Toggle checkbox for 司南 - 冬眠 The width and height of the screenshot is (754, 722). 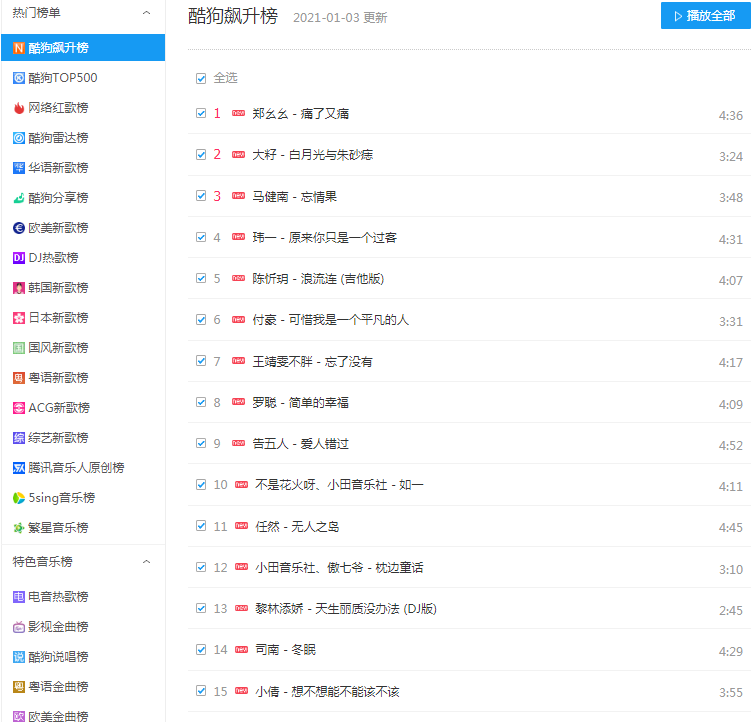coord(201,649)
